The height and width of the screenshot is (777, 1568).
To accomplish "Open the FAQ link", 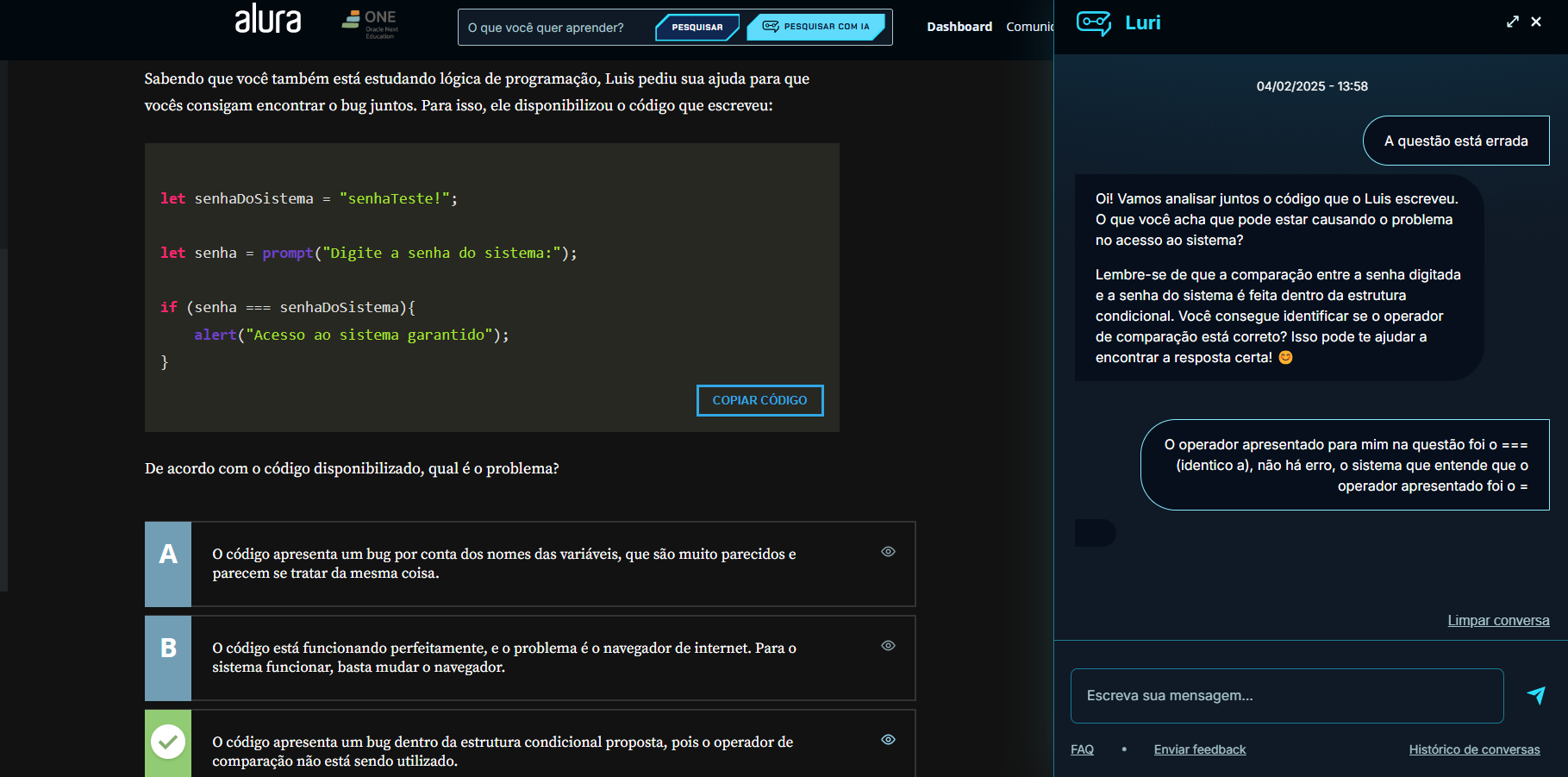I will (1082, 749).
